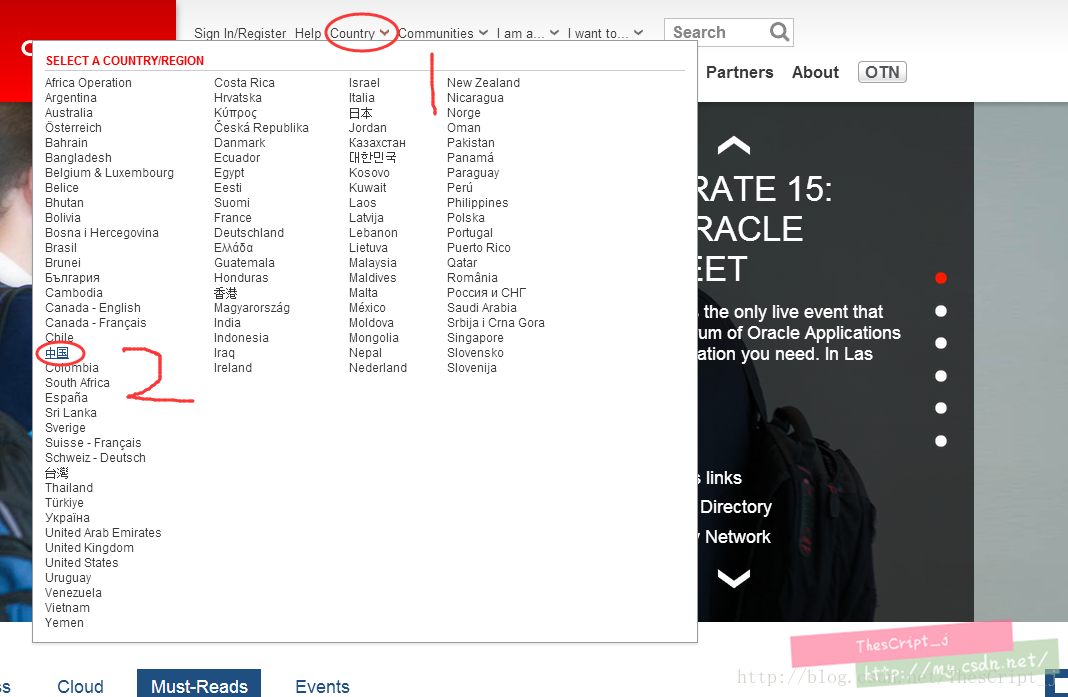Image resolution: width=1068 pixels, height=697 pixels.
Task: Choose United States country
Action: coord(82,563)
